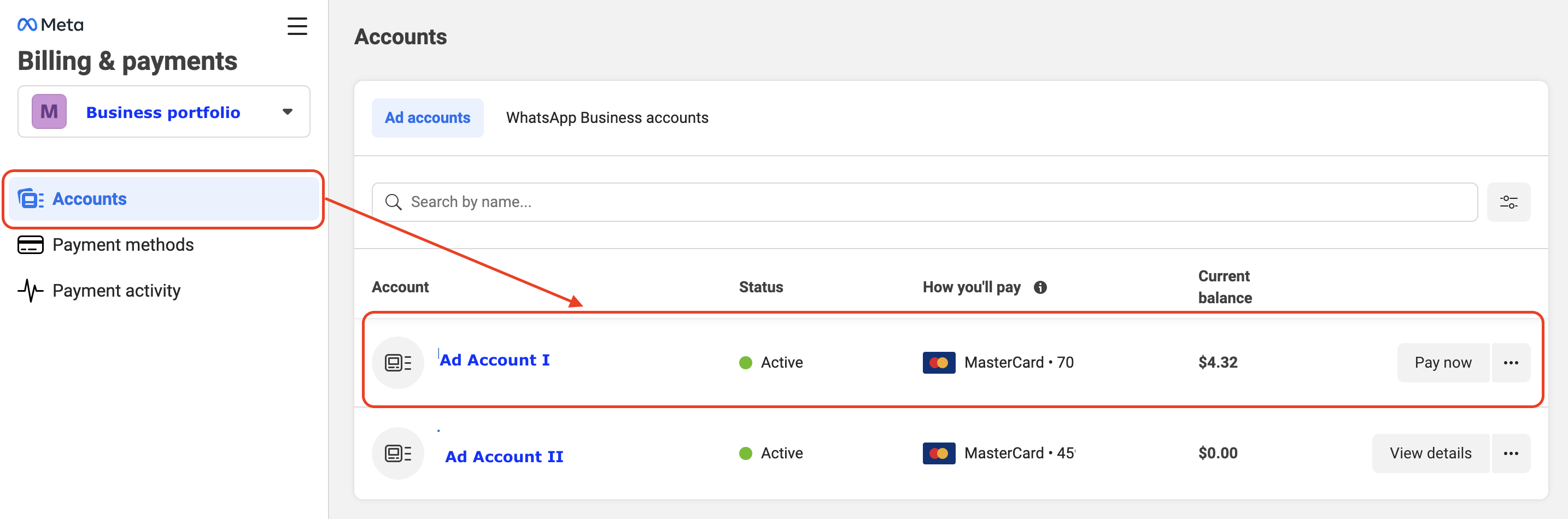Open the hamburger menu icon

(x=297, y=26)
